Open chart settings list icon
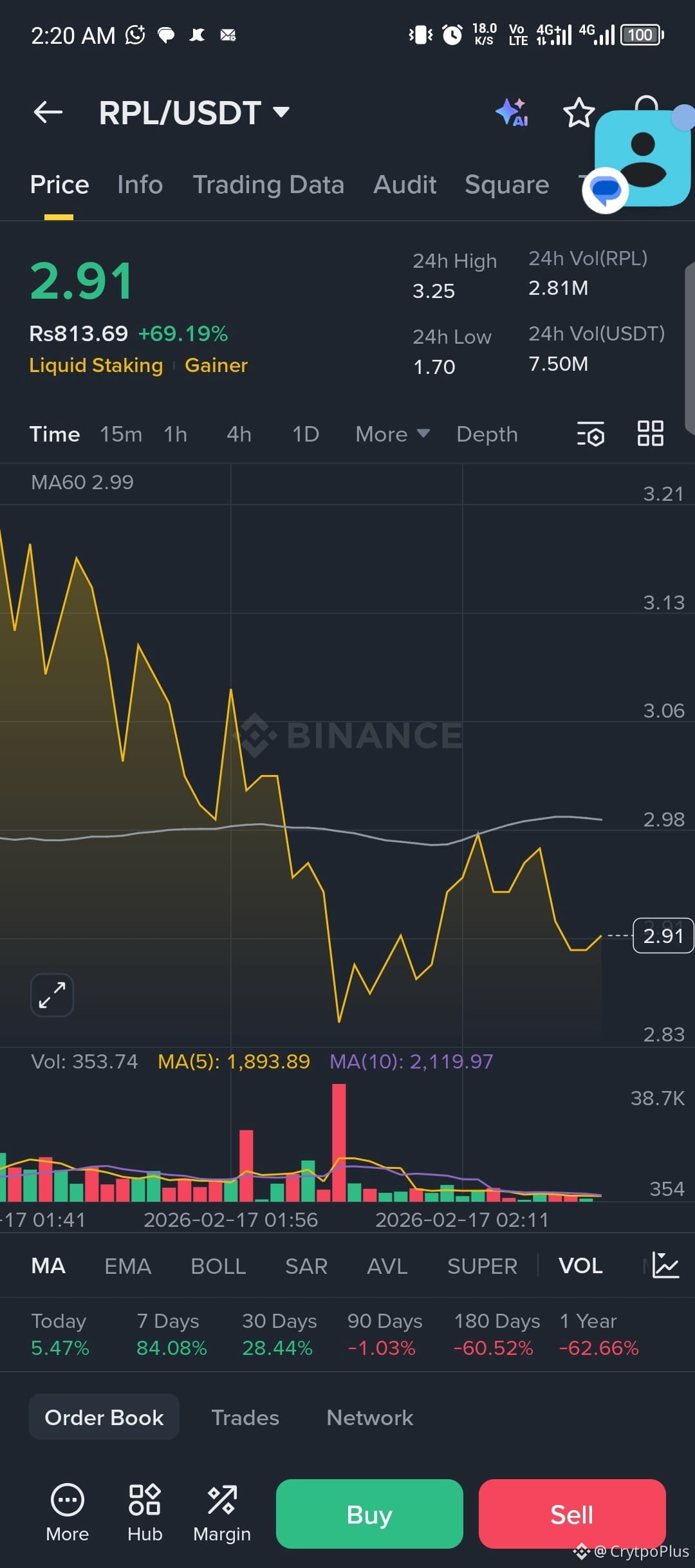 coord(591,434)
